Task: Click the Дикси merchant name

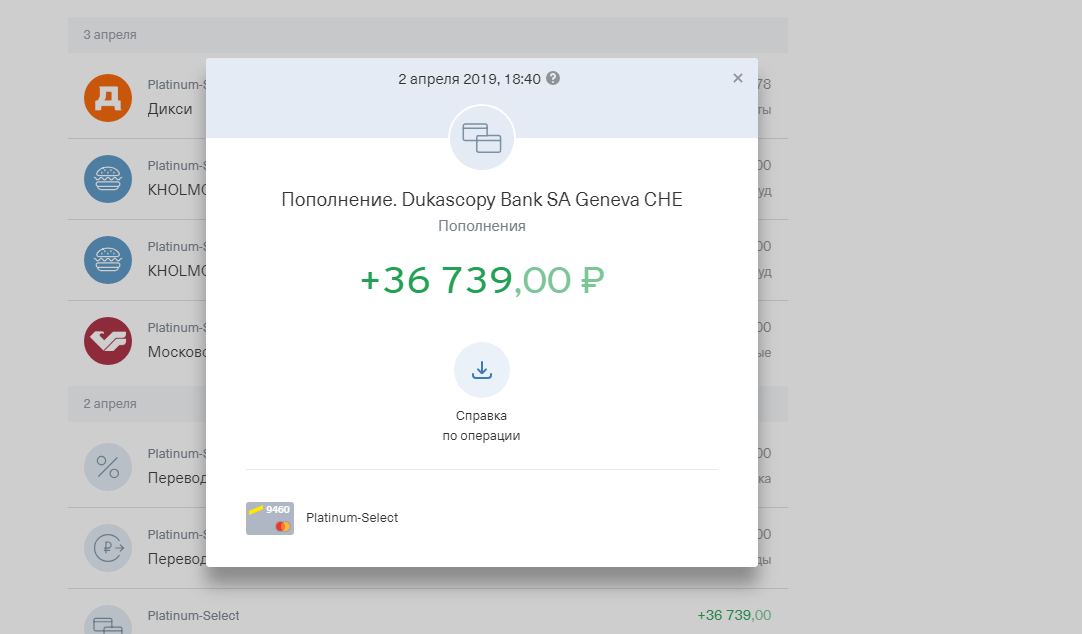Action: pyautogui.click(x=170, y=109)
